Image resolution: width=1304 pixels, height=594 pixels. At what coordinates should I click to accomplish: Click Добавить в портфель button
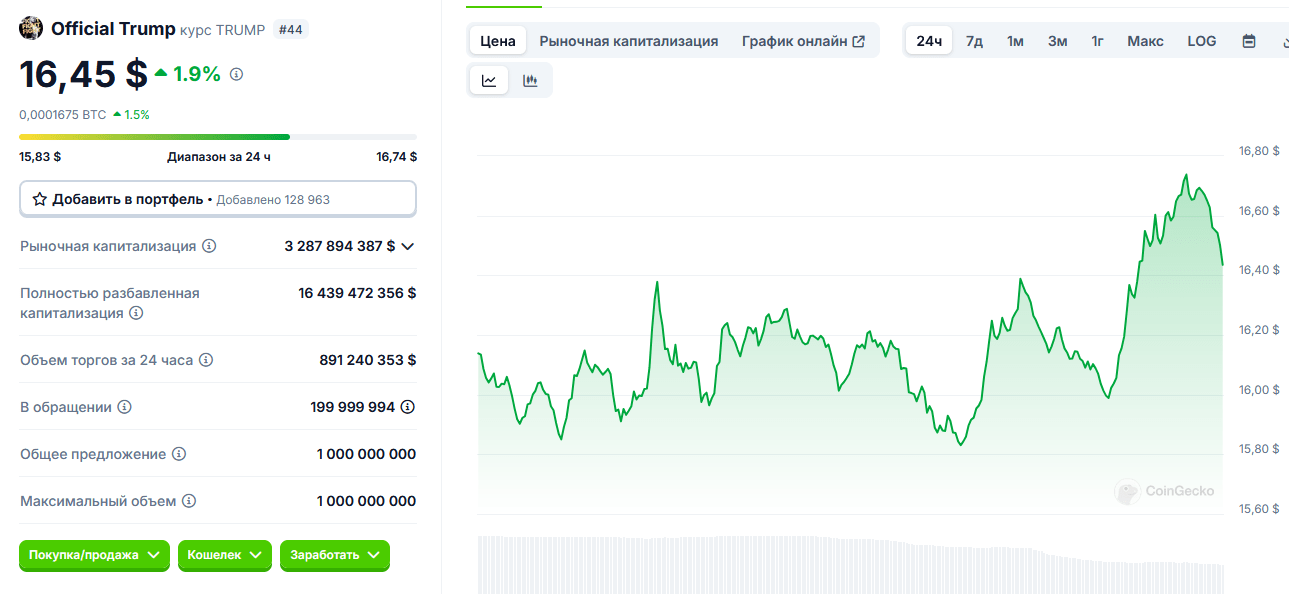218,199
